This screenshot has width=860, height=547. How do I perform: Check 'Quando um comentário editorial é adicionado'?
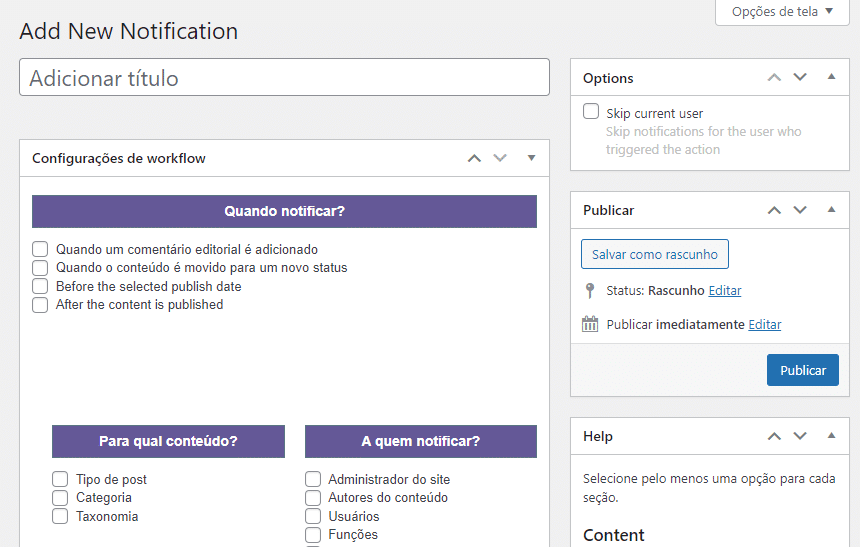[x=40, y=249]
